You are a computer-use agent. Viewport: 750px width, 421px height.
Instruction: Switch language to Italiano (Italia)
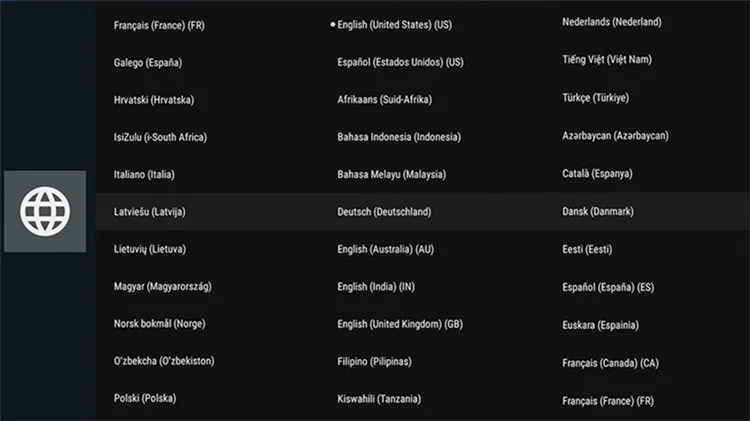coord(144,174)
